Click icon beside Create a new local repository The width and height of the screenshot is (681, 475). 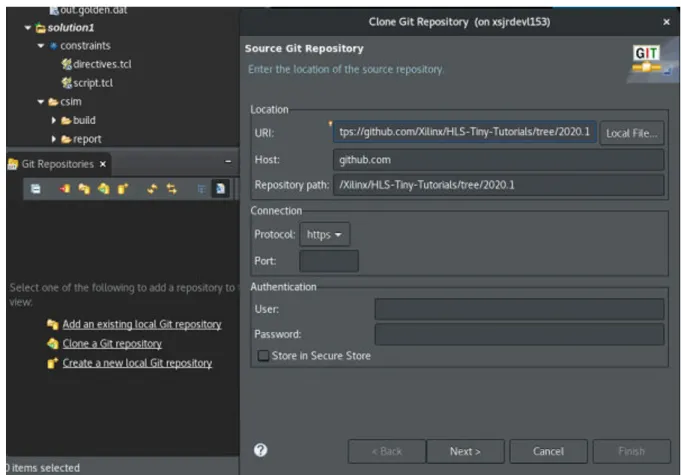(53, 363)
